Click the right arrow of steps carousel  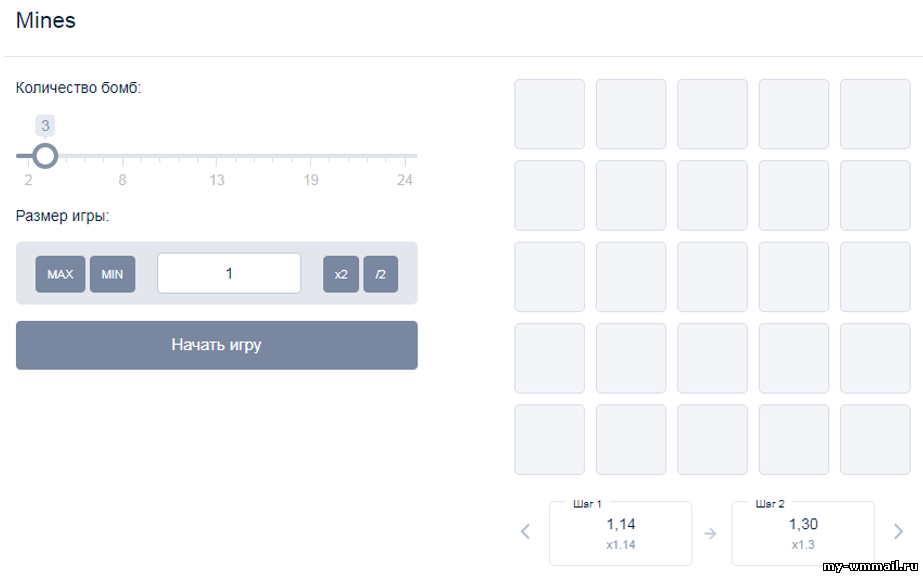(x=898, y=532)
